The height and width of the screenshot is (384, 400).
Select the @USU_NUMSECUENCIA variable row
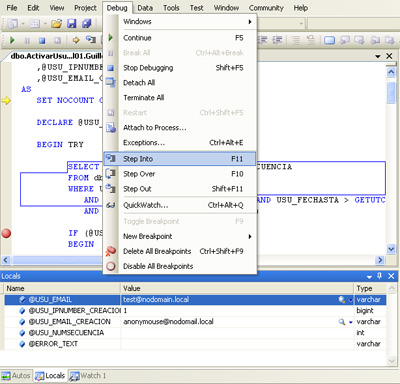195,333
